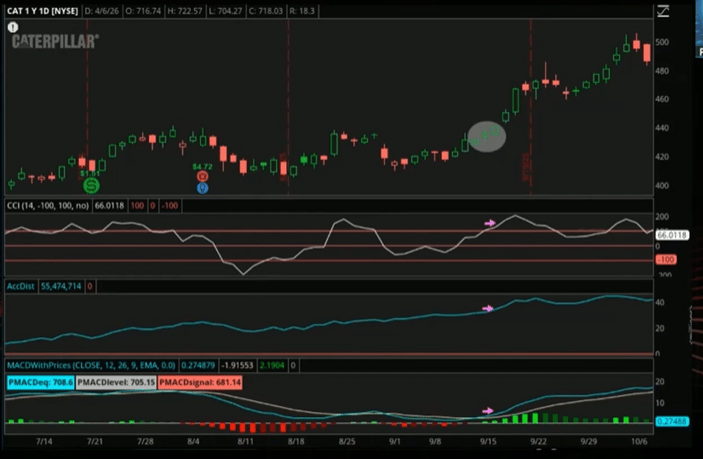703x459 pixels.
Task: Click the 200 label on the CCI axis
Action: [x=662, y=217]
